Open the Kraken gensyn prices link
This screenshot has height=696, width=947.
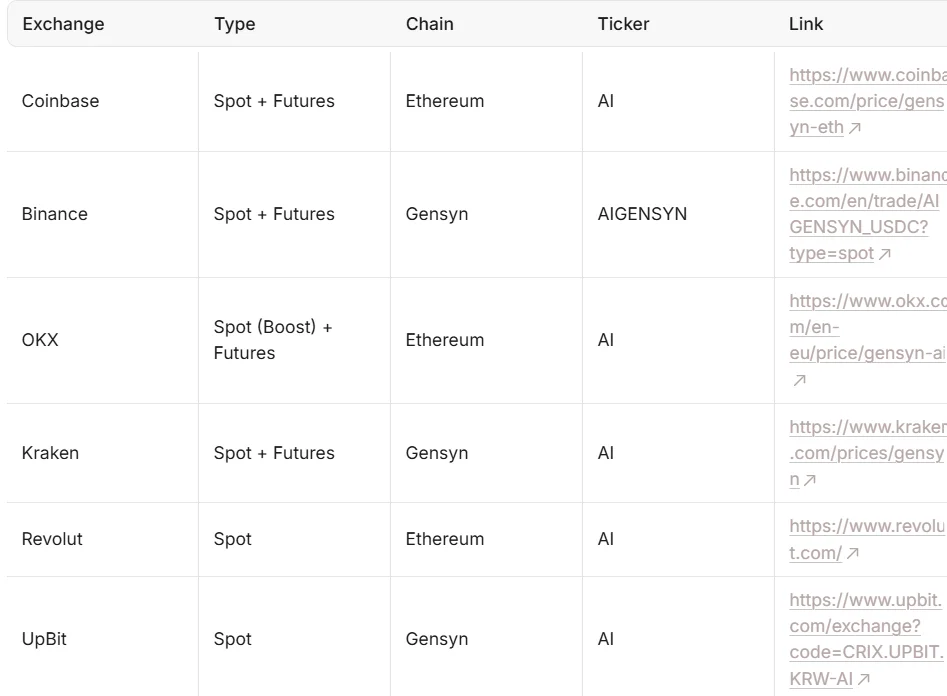coord(868,453)
